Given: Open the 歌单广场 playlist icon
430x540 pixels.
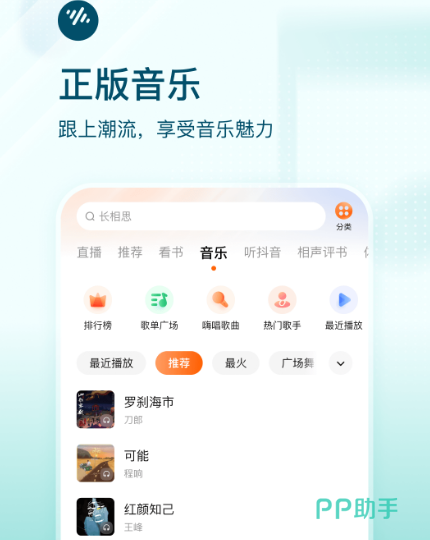Looking at the screenshot, I should 159,300.
